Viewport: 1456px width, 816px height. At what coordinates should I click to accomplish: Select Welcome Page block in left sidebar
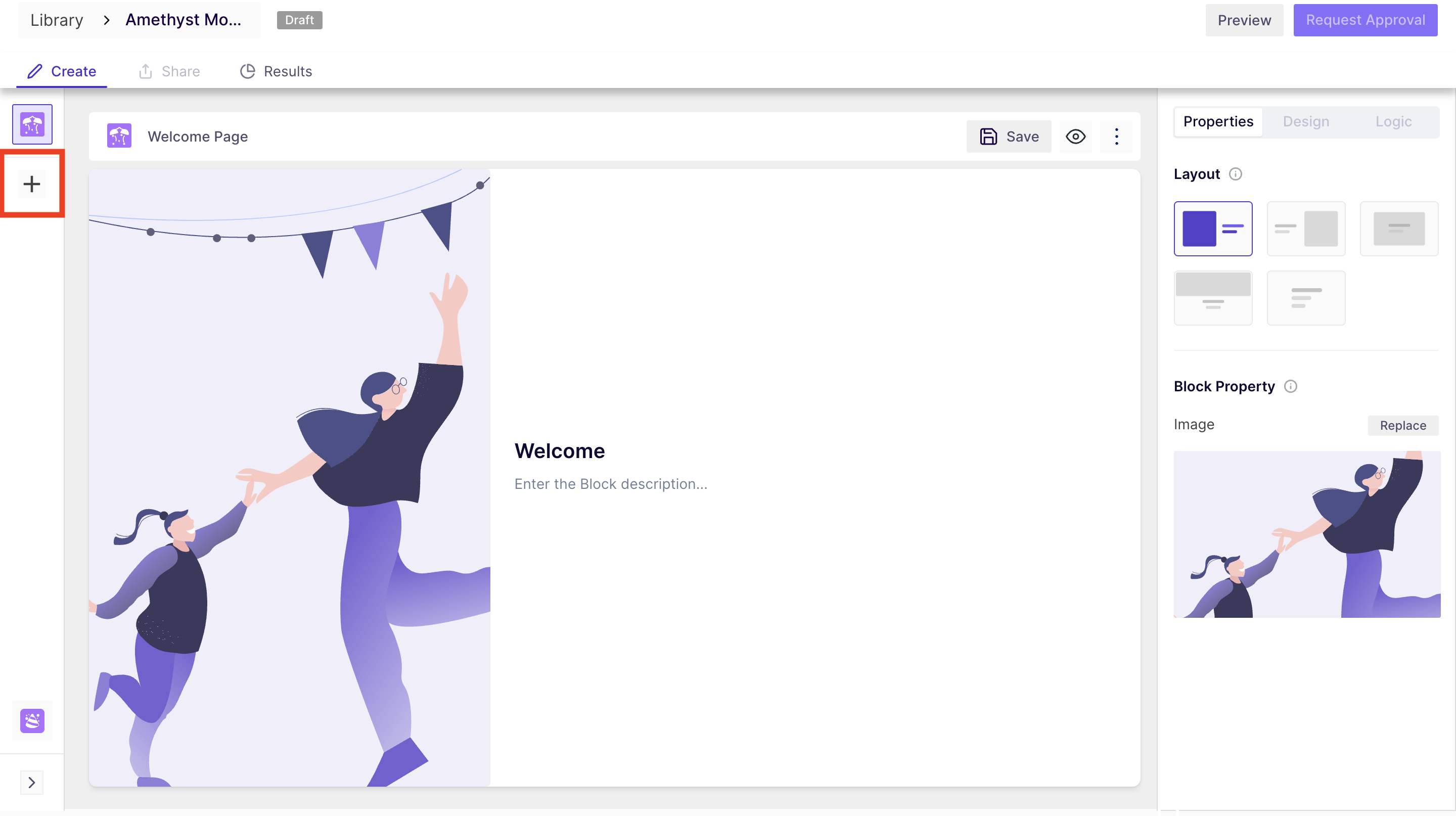(32, 124)
